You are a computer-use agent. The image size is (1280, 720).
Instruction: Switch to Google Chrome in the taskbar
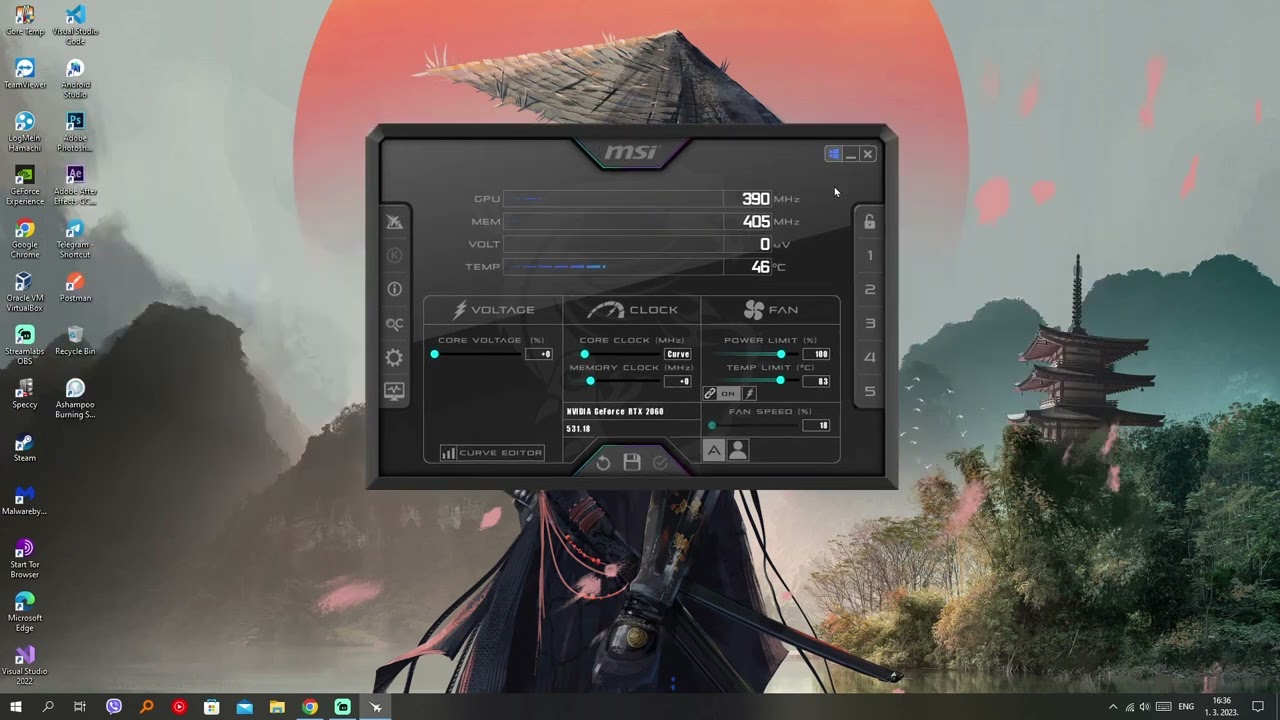tap(310, 707)
